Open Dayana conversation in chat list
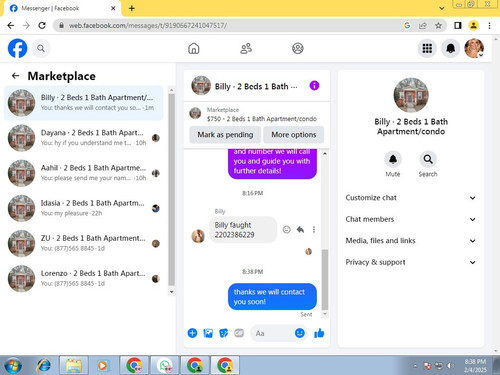This screenshot has height=375, width=500. (84, 138)
